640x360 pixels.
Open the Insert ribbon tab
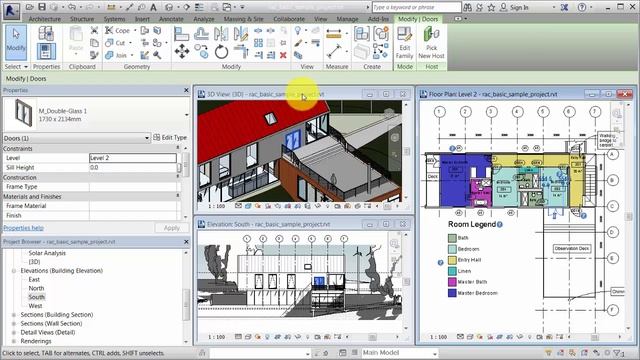pos(142,19)
